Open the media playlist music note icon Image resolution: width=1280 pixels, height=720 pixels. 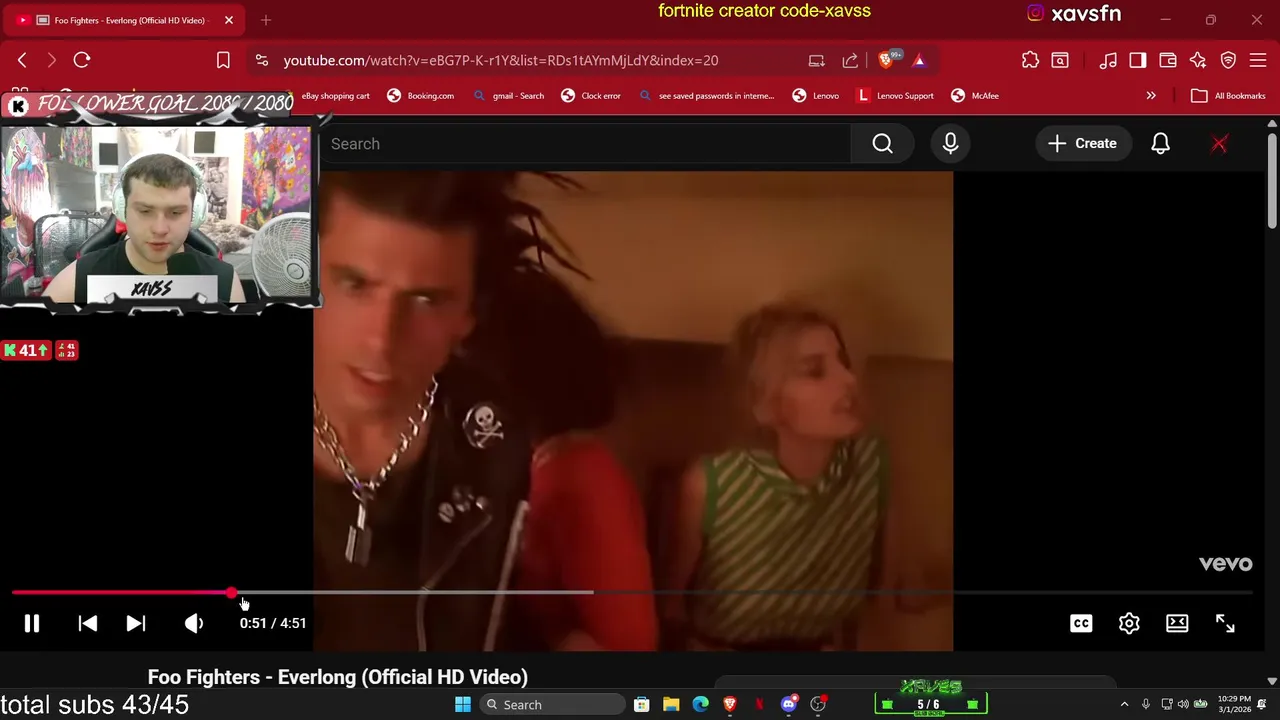coord(1108,61)
